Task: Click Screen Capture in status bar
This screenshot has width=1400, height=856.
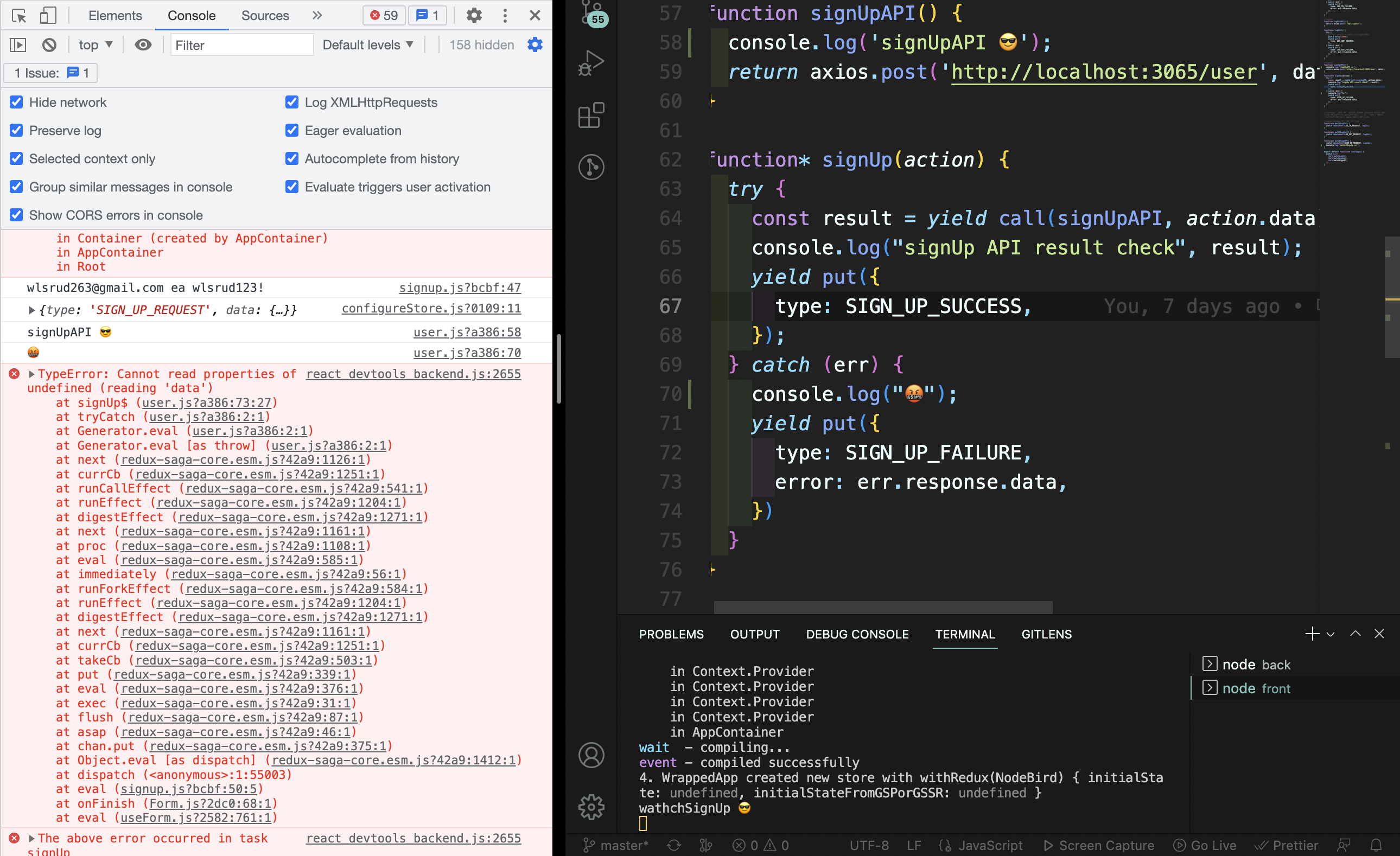Action: [x=1099, y=845]
